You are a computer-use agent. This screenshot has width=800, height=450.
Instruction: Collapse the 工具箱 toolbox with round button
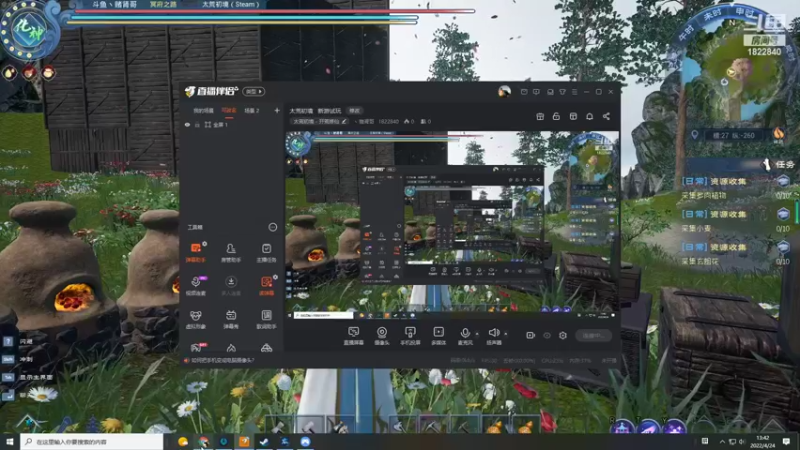(x=272, y=227)
